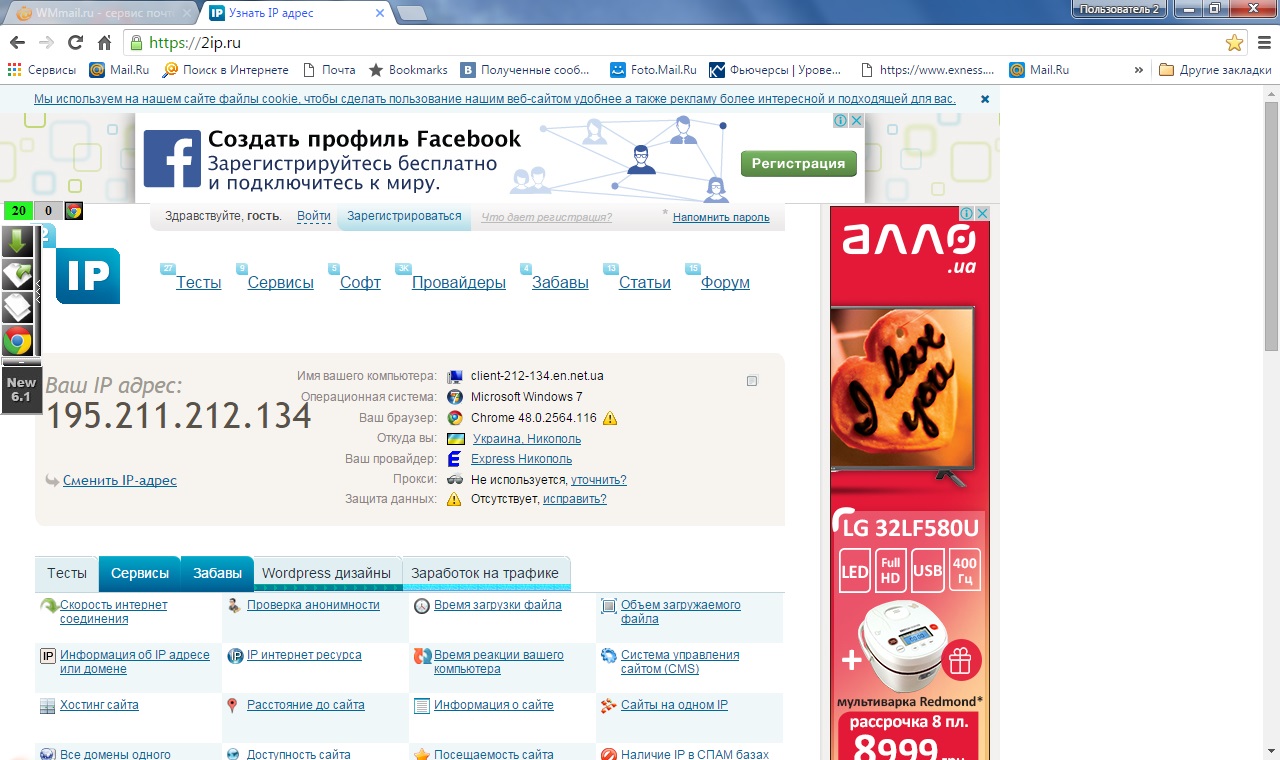1280x760 pixels.
Task: Open Скорость интернет соединения test
Action: pyautogui.click(x=114, y=612)
